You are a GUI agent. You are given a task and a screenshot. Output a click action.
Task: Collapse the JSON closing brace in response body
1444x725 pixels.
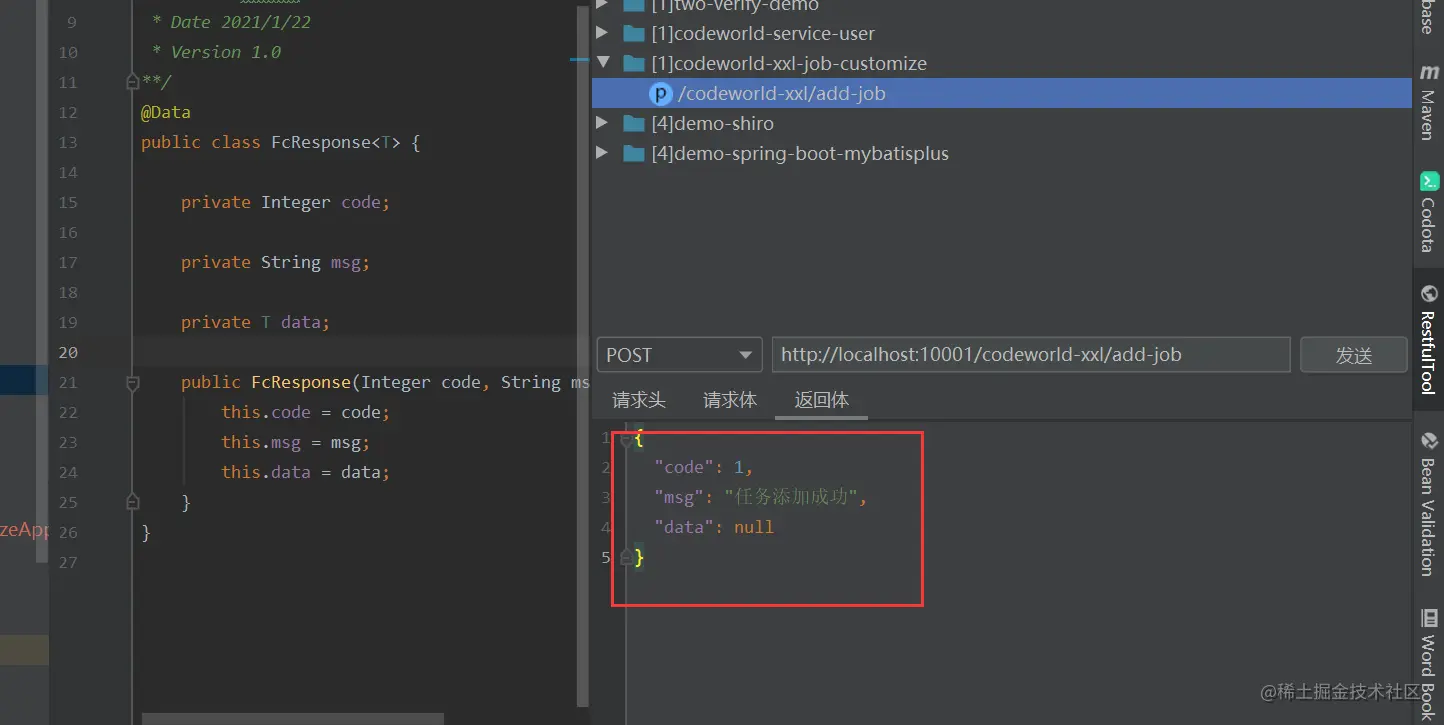pos(627,557)
